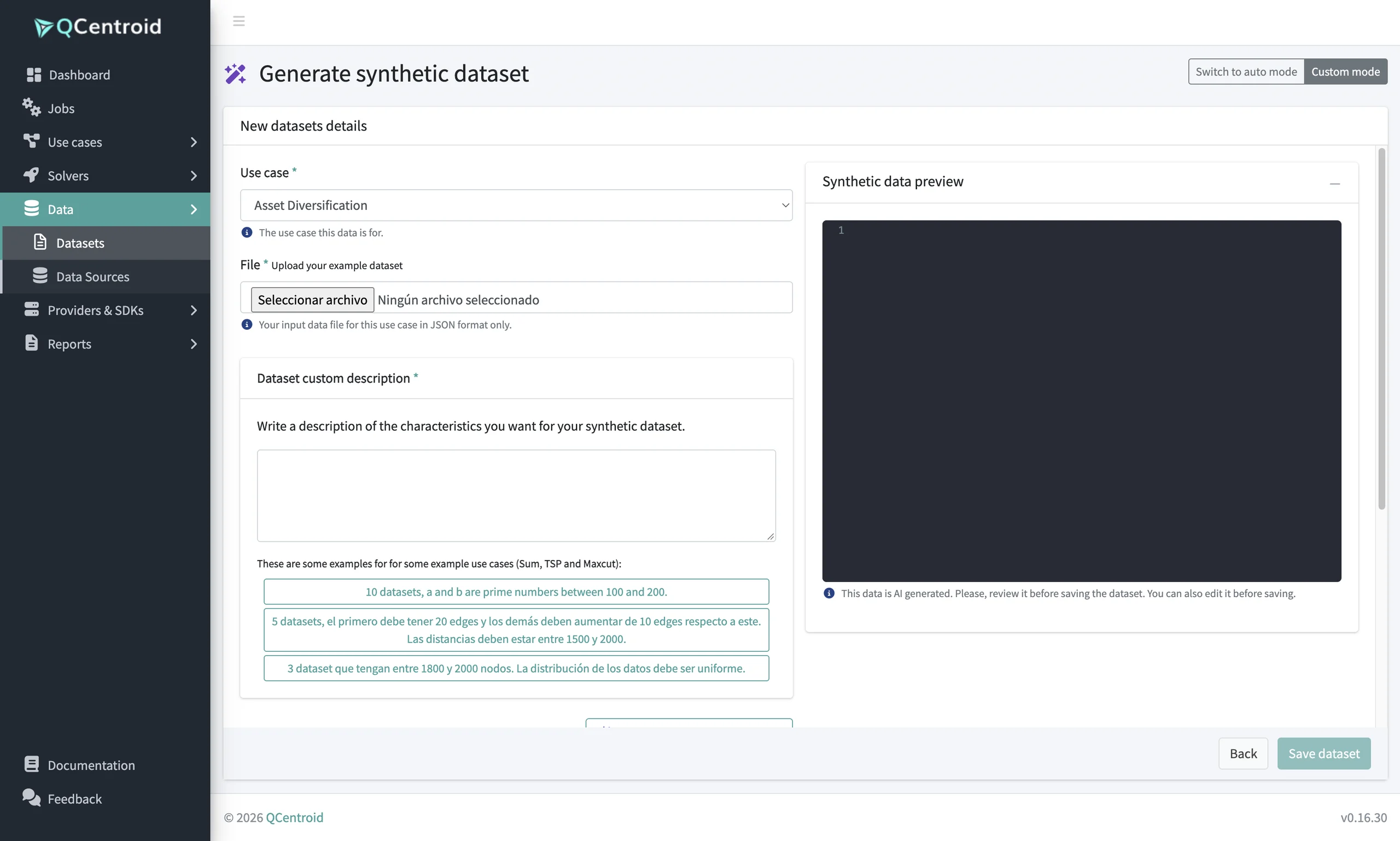The image size is (1400, 841).
Task: Switch to auto mode
Action: tap(1246, 72)
